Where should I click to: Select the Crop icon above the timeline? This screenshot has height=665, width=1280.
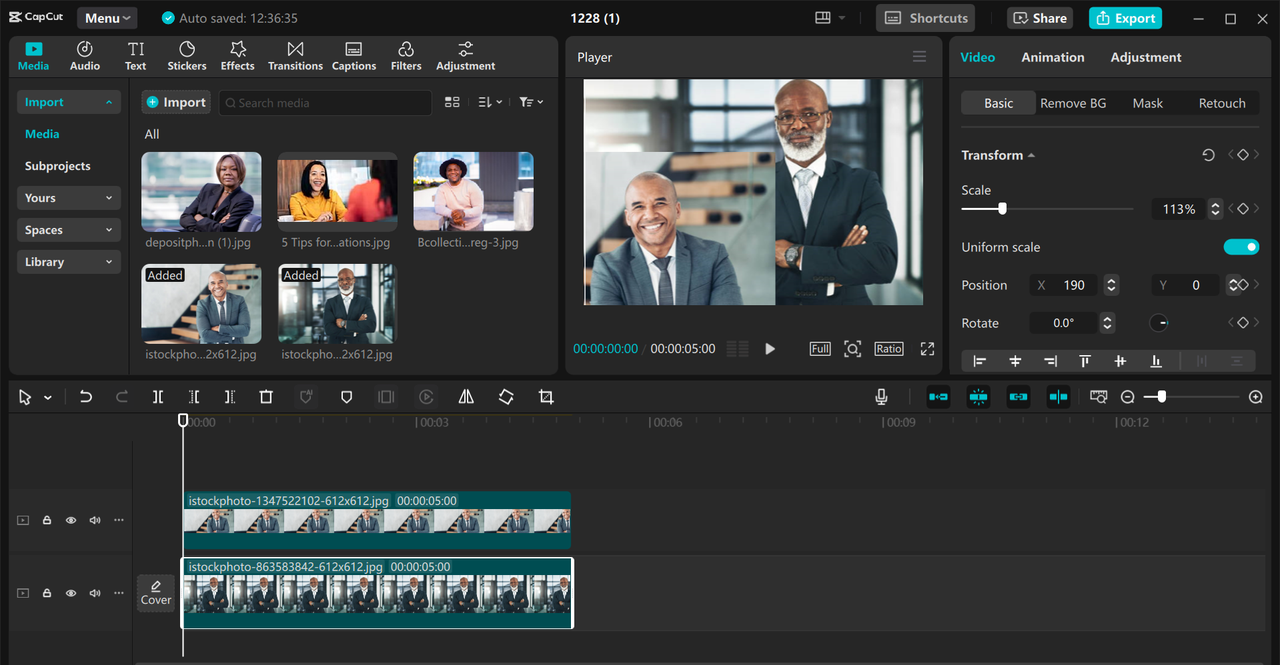pos(546,397)
